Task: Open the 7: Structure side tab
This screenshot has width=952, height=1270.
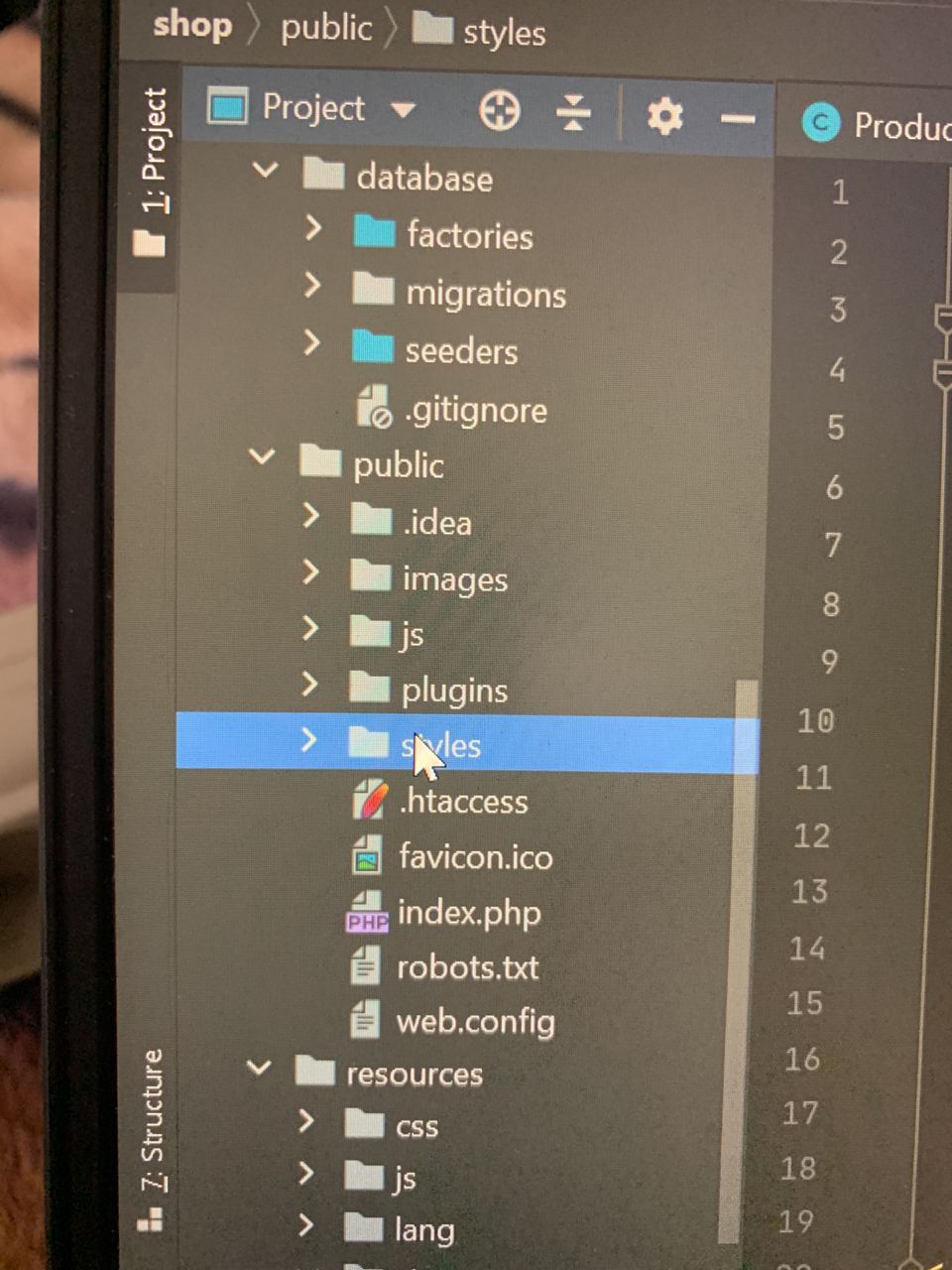Action: coord(152,1141)
